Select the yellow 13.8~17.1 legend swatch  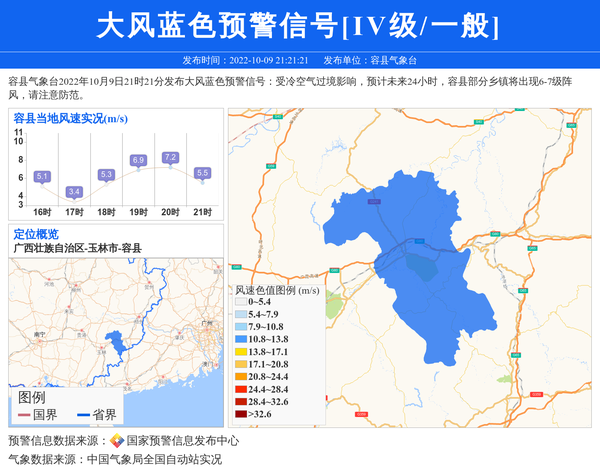tap(240, 352)
